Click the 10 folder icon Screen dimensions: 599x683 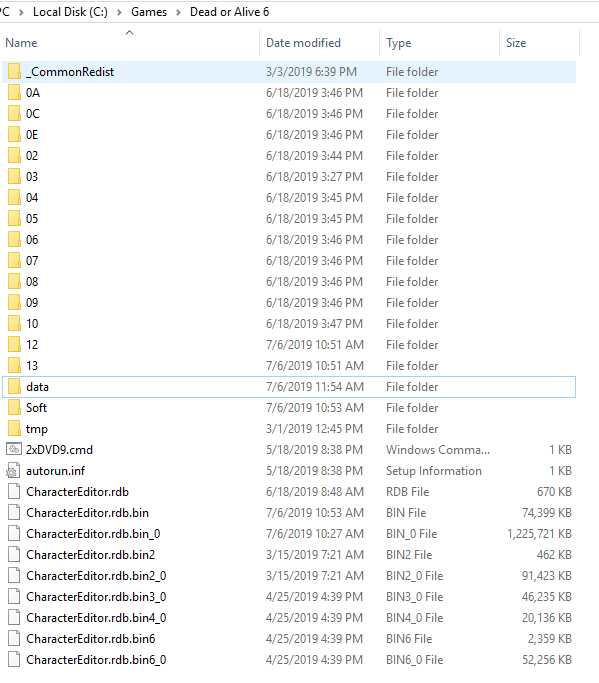pos(14,323)
